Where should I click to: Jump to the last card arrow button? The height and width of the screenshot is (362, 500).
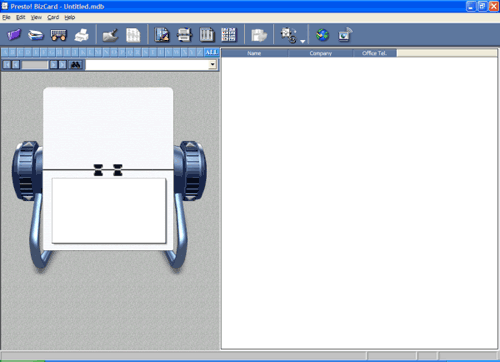(x=62, y=64)
